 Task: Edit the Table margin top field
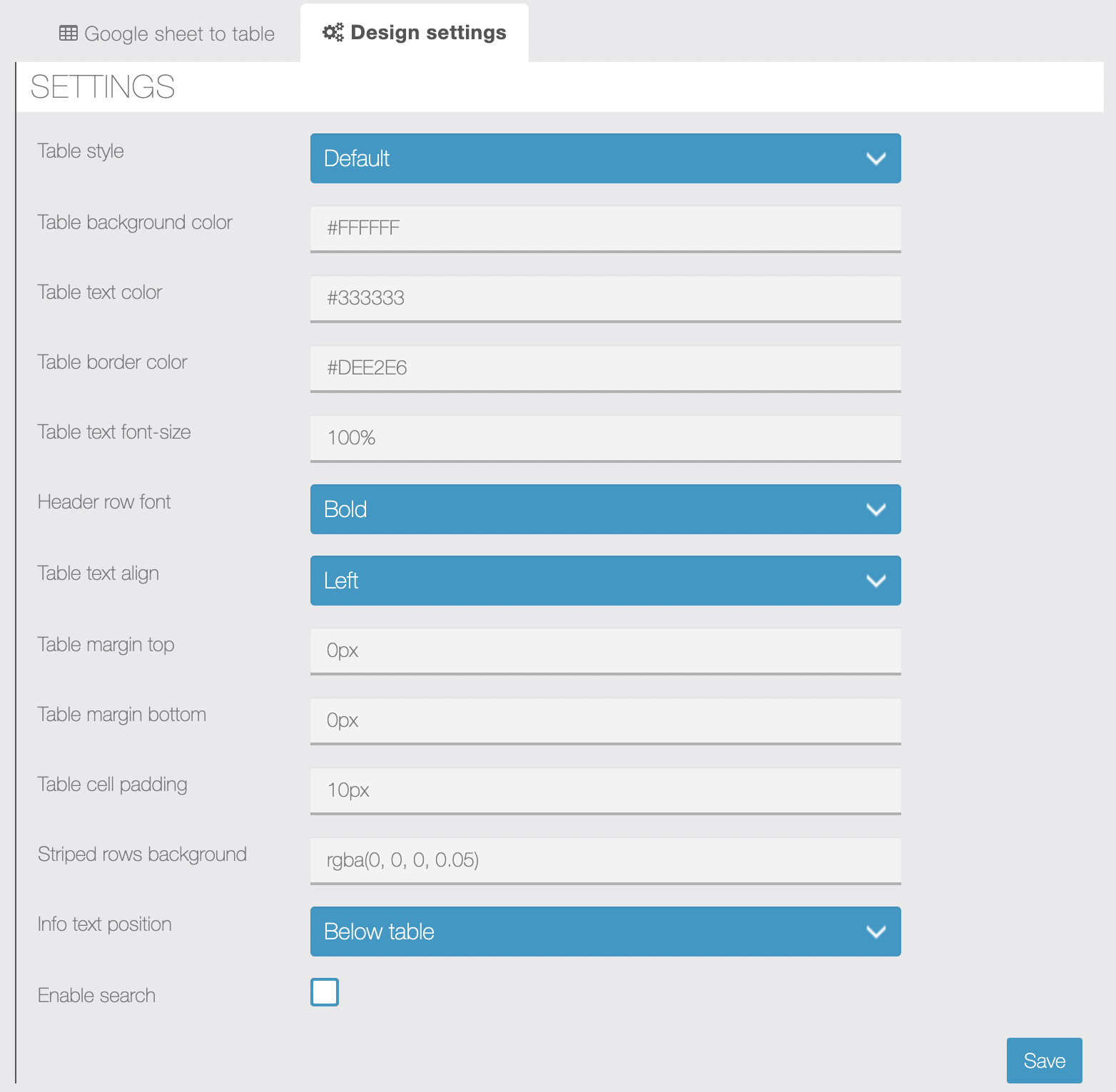(605, 650)
